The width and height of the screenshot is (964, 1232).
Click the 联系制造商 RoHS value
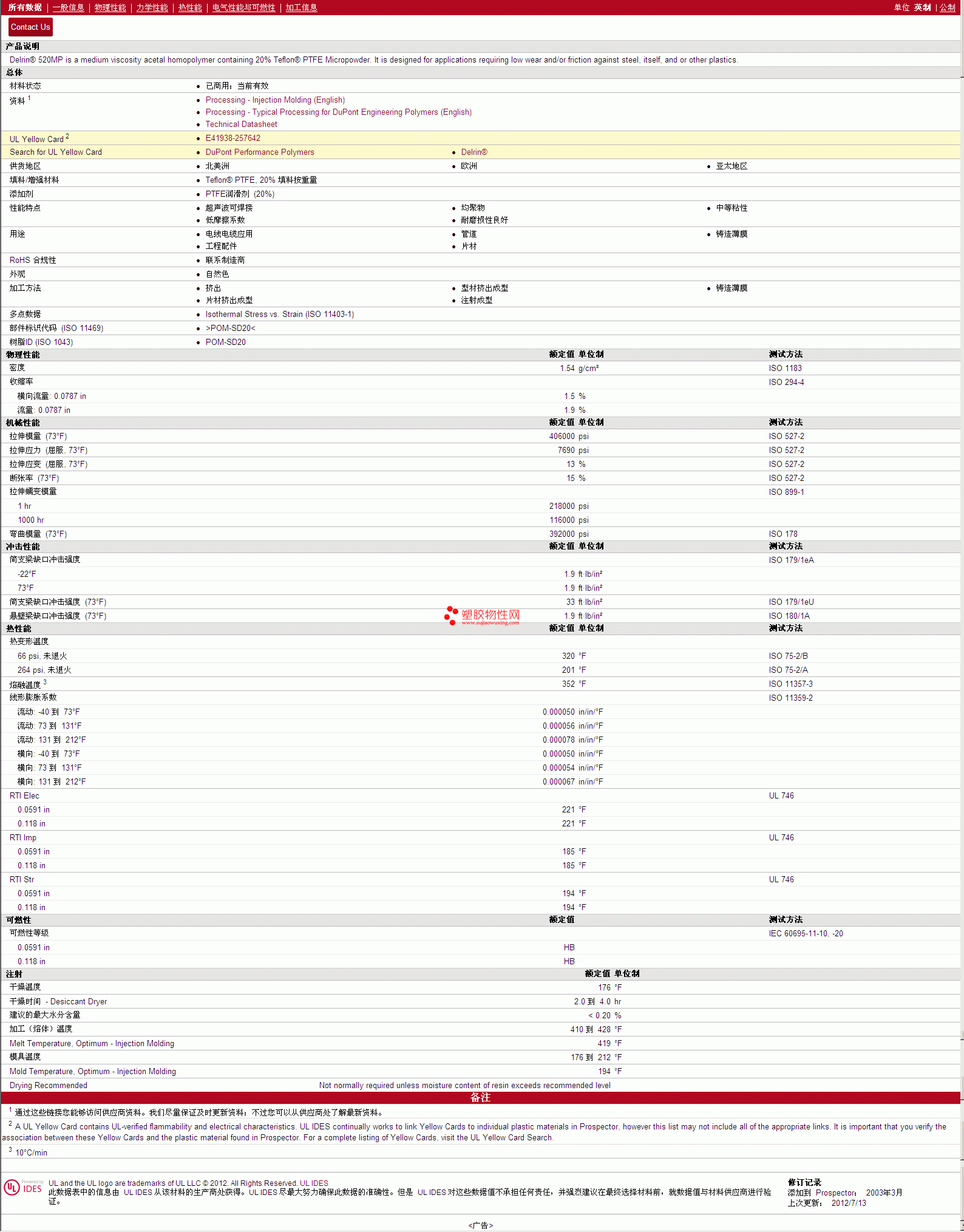click(x=225, y=260)
